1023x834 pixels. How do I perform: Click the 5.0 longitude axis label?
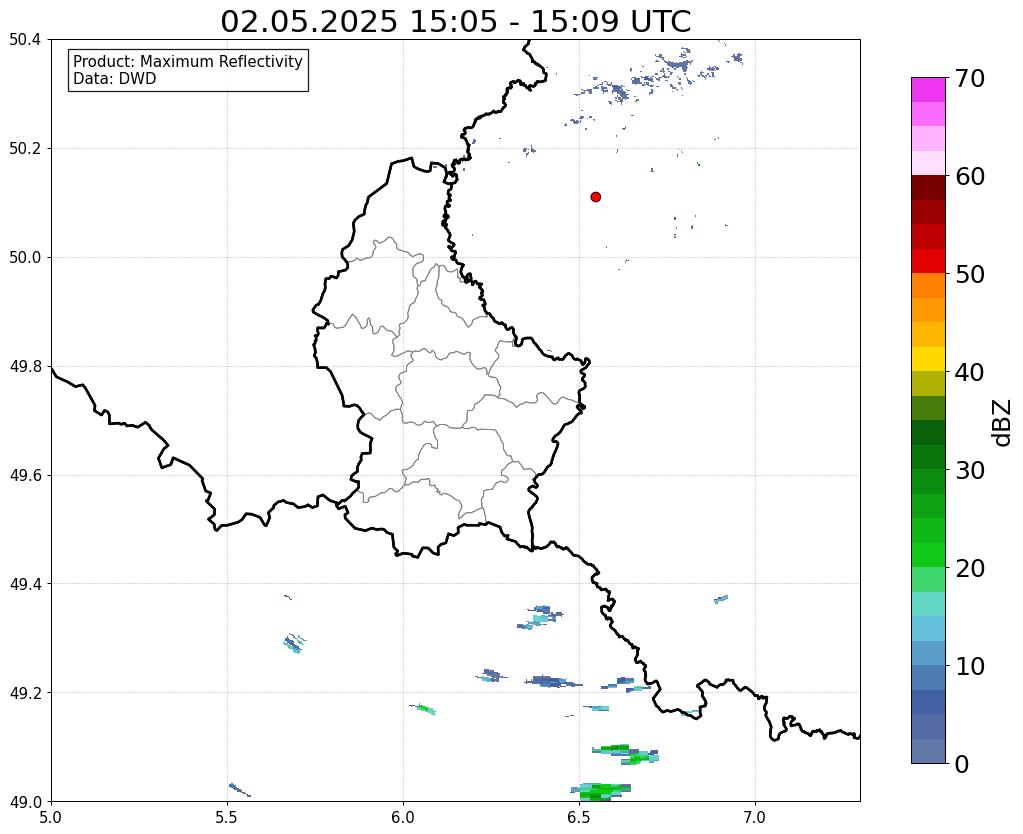51,818
